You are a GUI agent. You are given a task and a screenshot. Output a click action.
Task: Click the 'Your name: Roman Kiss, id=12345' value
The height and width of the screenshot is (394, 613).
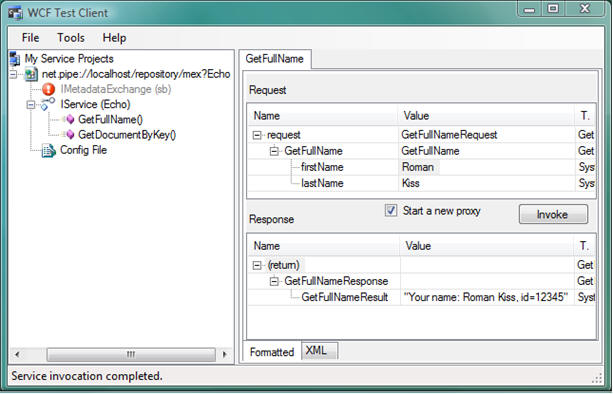click(x=486, y=297)
